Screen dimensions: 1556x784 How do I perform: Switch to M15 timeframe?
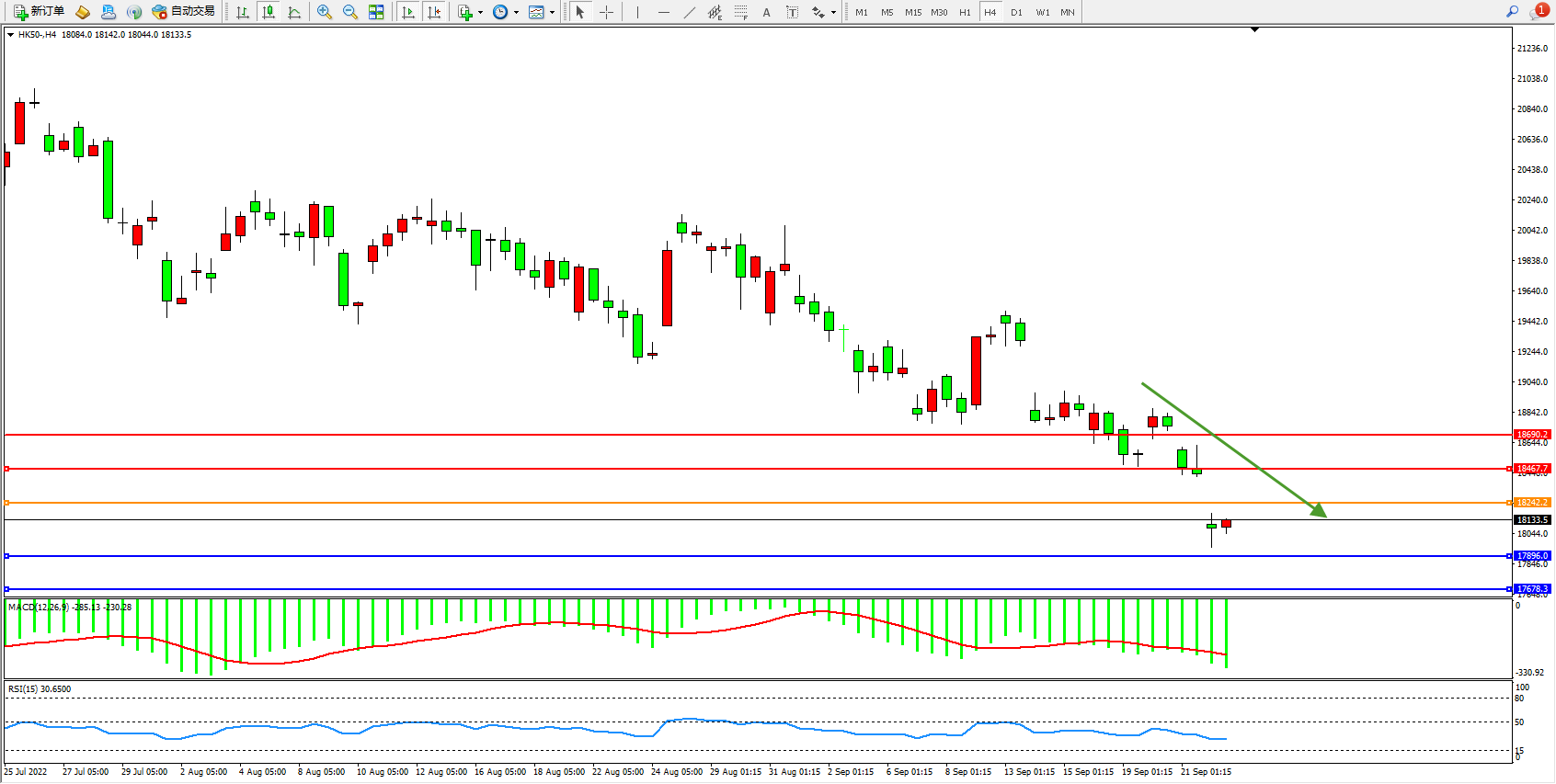coord(912,12)
